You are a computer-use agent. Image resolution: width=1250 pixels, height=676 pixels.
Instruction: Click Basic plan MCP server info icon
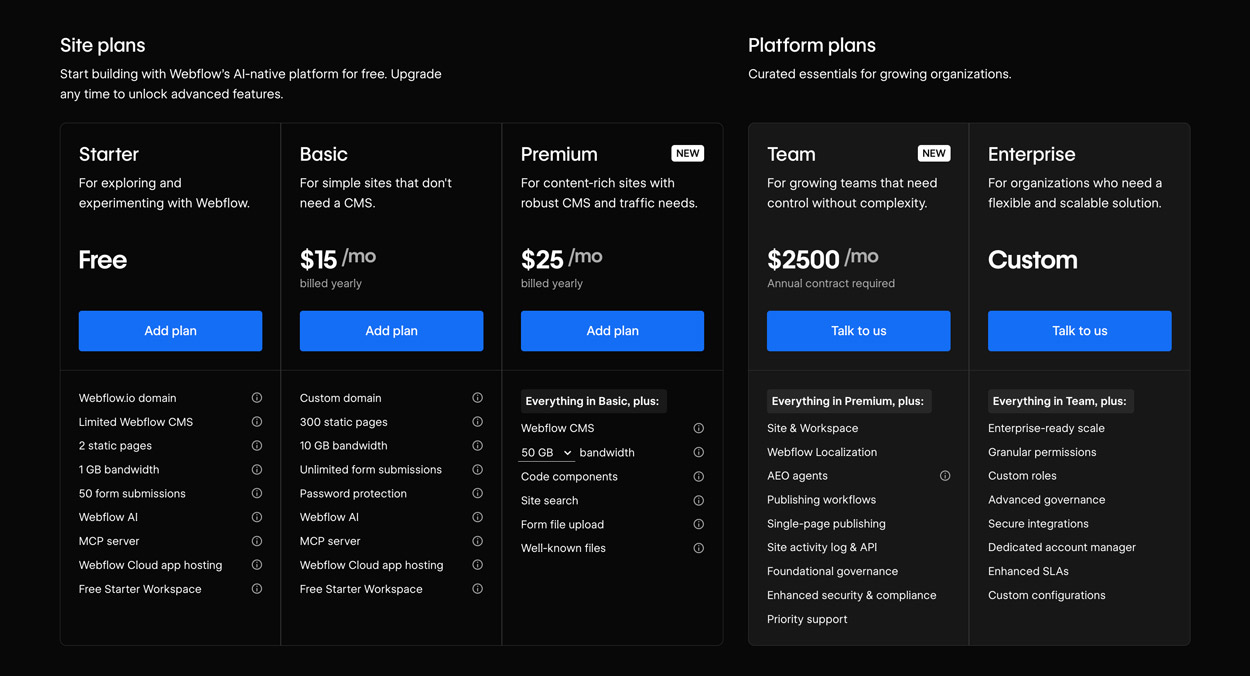(x=478, y=541)
